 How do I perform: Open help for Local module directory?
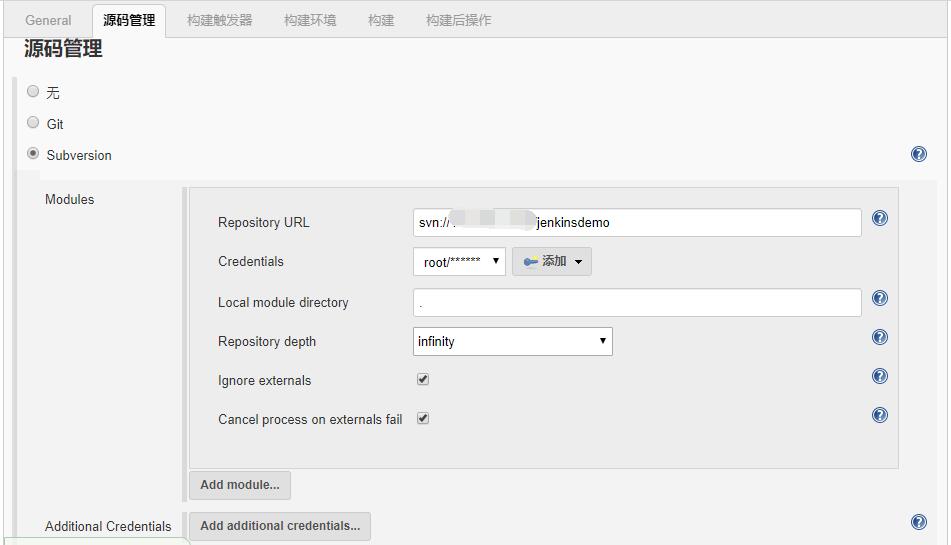tap(879, 298)
